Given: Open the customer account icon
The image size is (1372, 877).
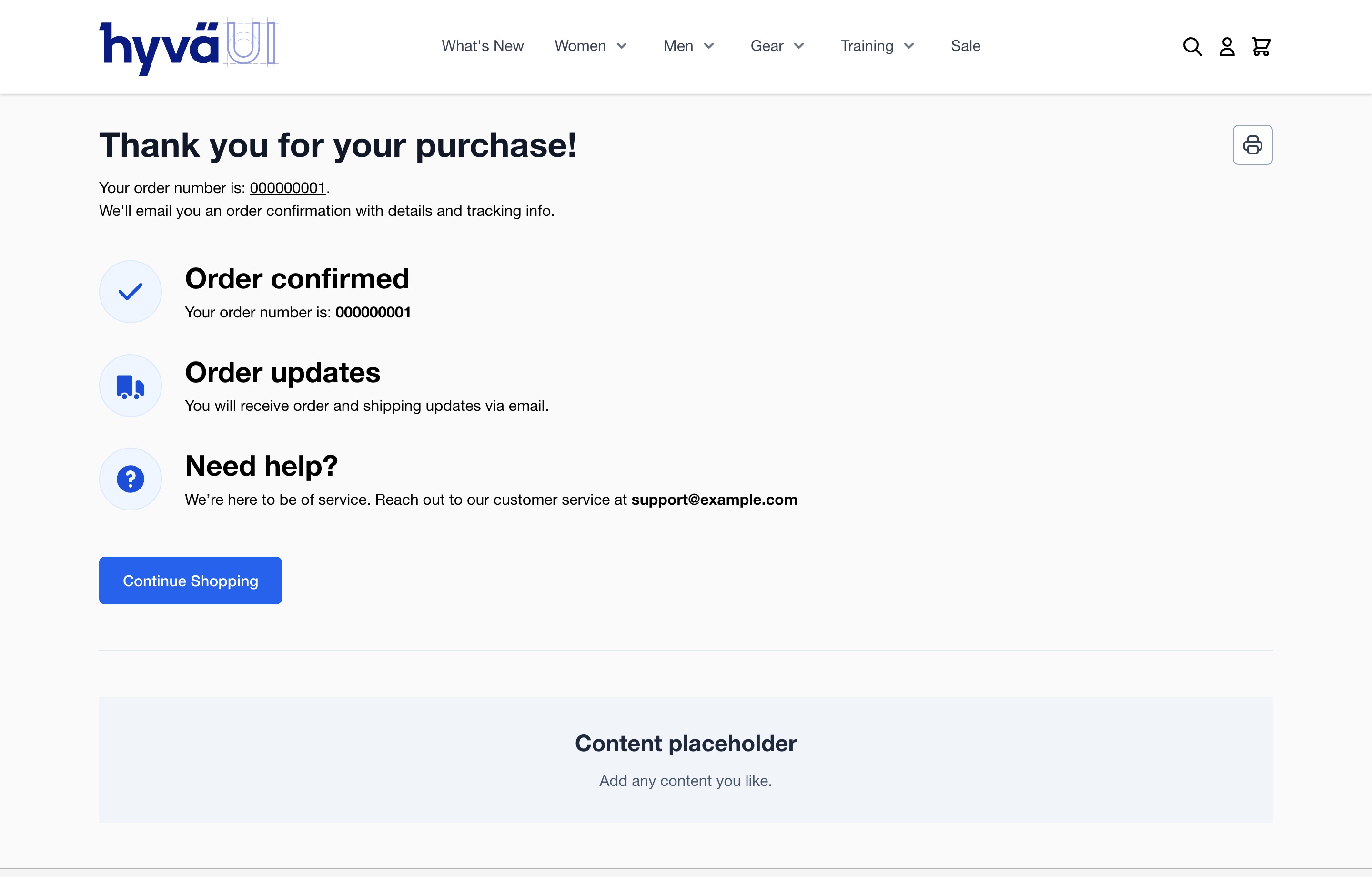Looking at the screenshot, I should (1227, 47).
